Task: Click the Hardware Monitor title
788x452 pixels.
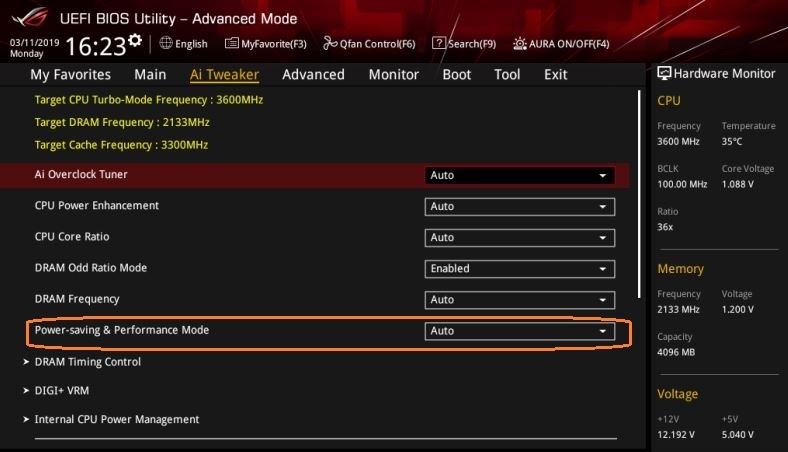Action: [x=724, y=73]
